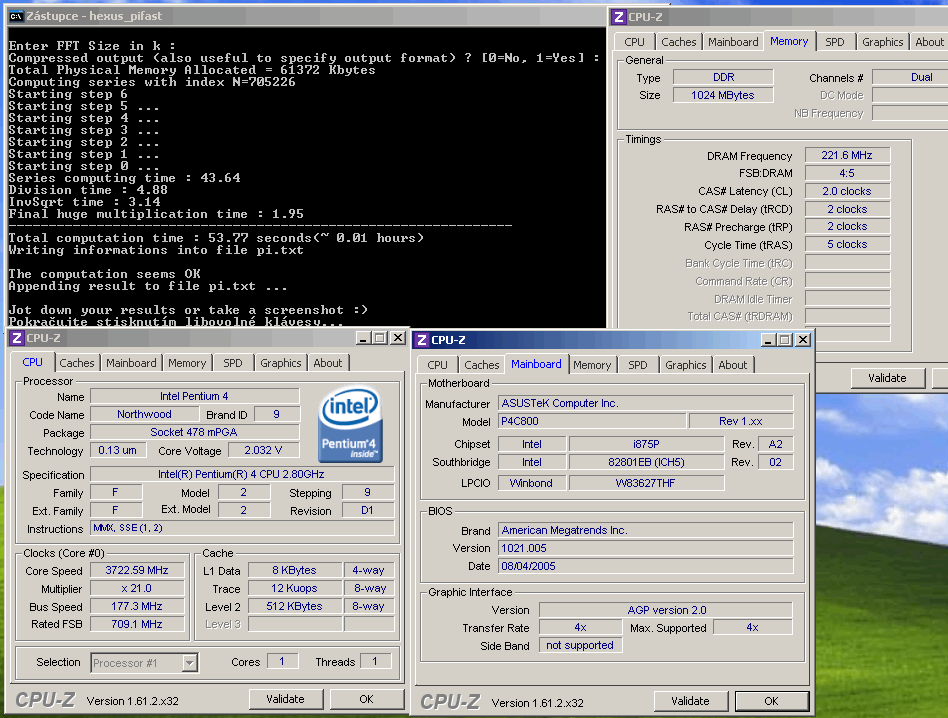Switch to Caches tab in Mainboard window
The width and height of the screenshot is (948, 718).
pyautogui.click(x=481, y=364)
